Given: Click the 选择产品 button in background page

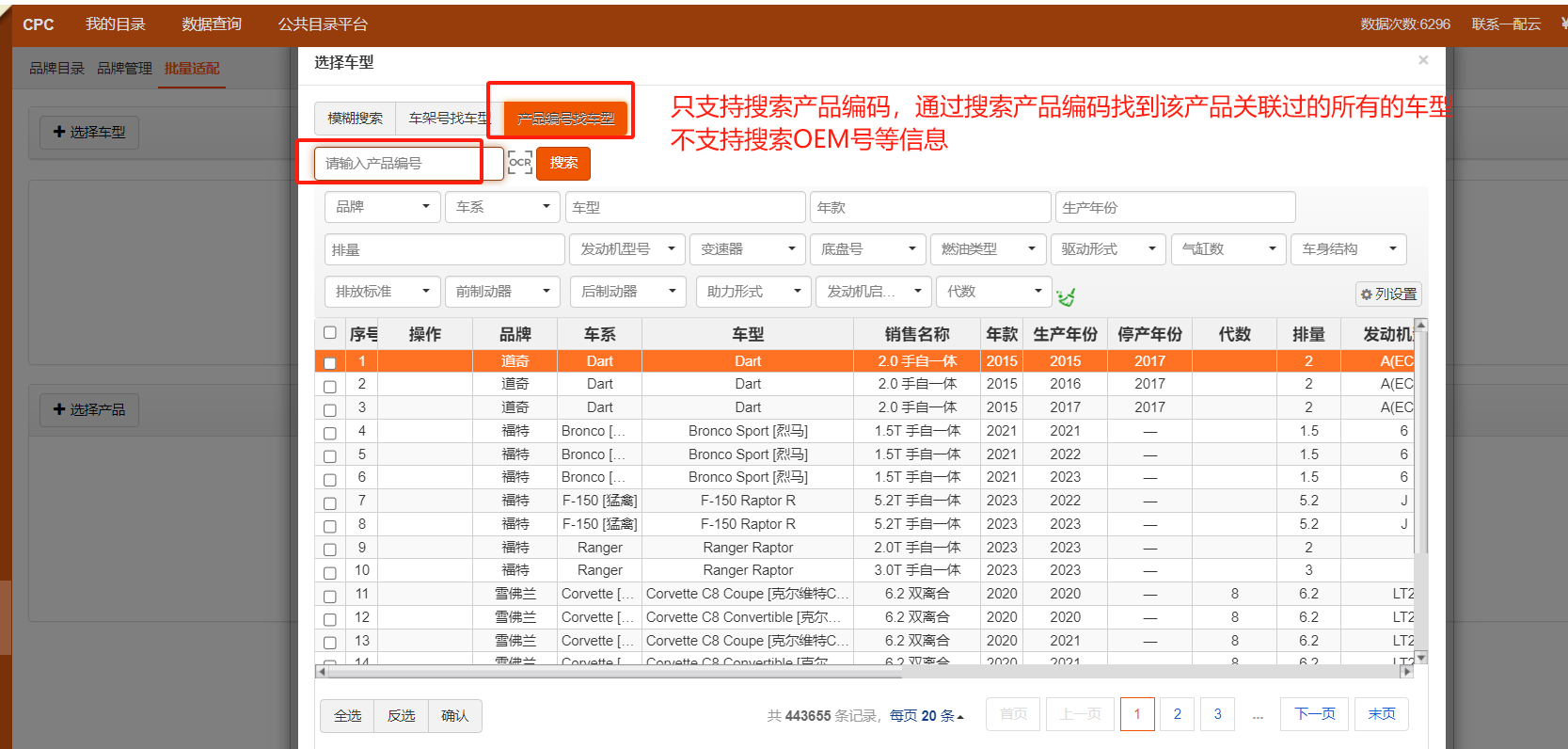Looking at the screenshot, I should point(89,409).
